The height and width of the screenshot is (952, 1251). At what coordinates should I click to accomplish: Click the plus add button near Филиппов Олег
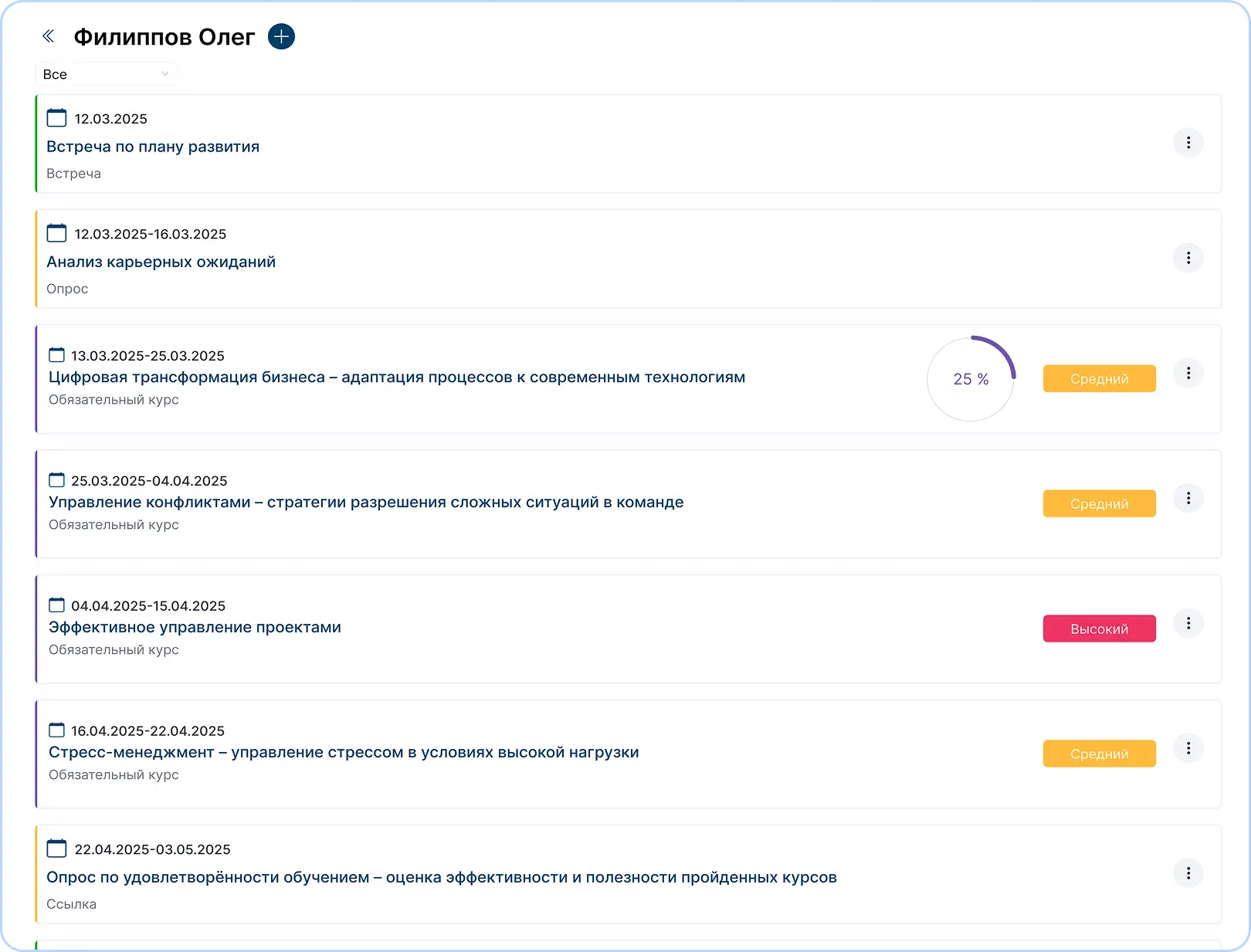(x=281, y=36)
